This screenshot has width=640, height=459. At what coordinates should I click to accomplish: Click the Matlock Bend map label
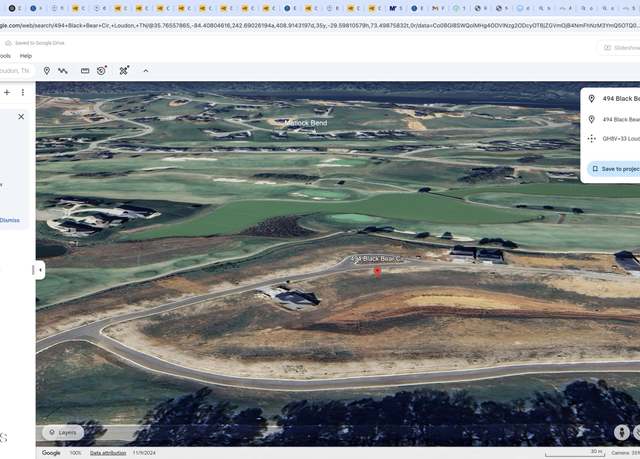306,123
